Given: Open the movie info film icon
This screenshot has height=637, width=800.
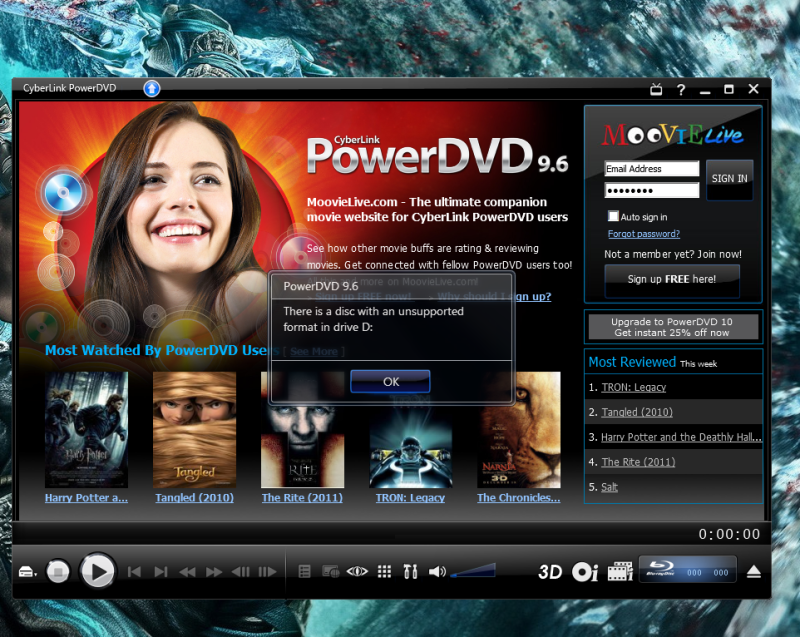Looking at the screenshot, I should [x=620, y=572].
